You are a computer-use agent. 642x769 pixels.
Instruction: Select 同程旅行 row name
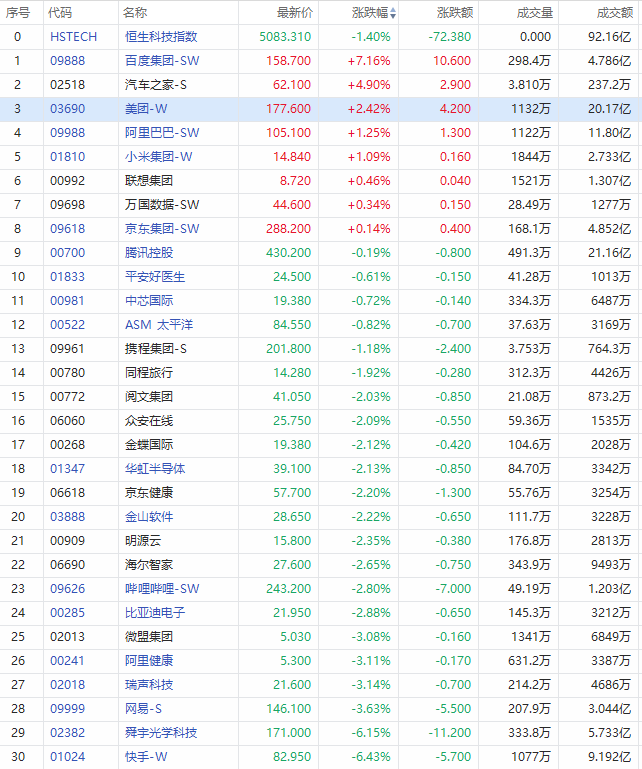point(149,373)
